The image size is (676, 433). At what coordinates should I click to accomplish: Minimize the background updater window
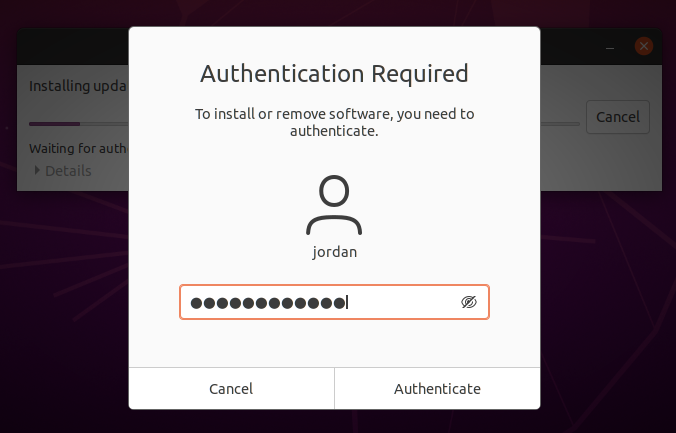609,47
